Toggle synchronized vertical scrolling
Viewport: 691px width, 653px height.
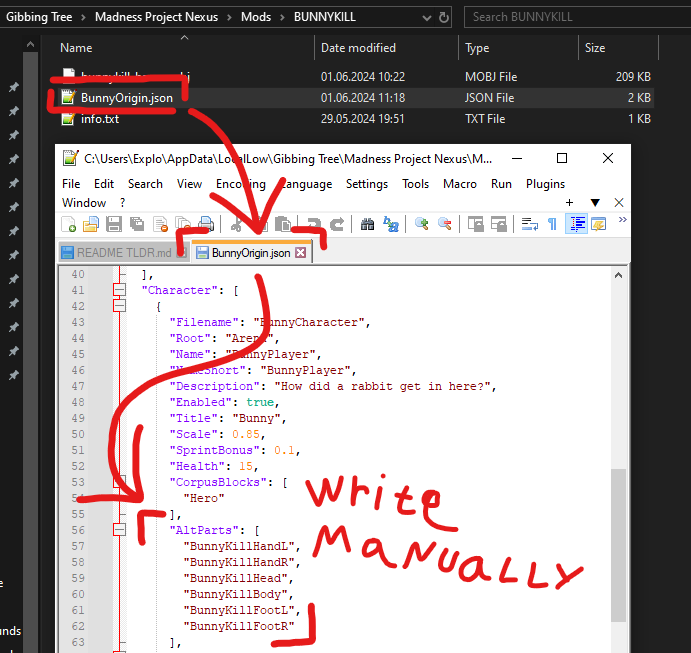(476, 224)
